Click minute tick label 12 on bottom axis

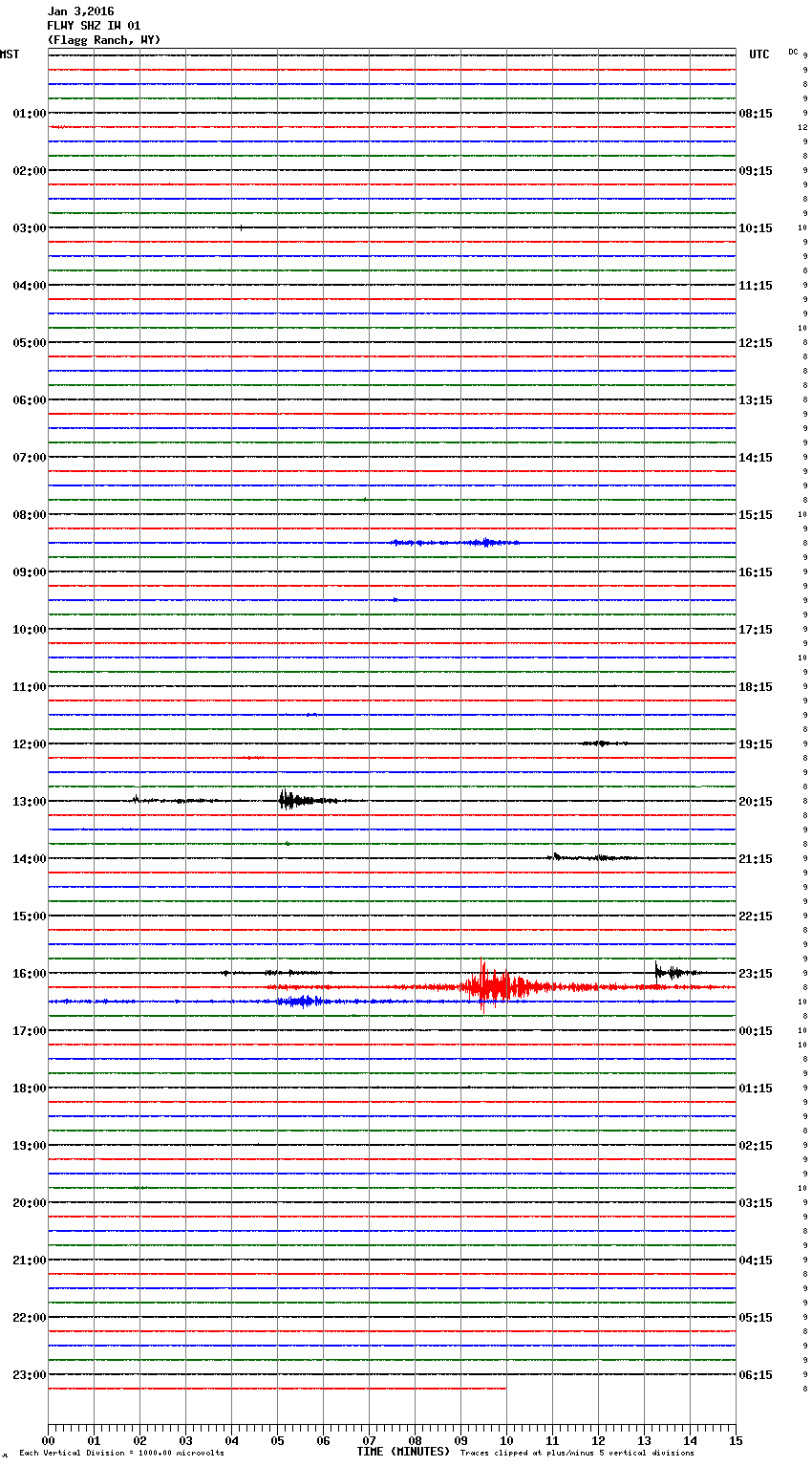pyautogui.click(x=598, y=1440)
